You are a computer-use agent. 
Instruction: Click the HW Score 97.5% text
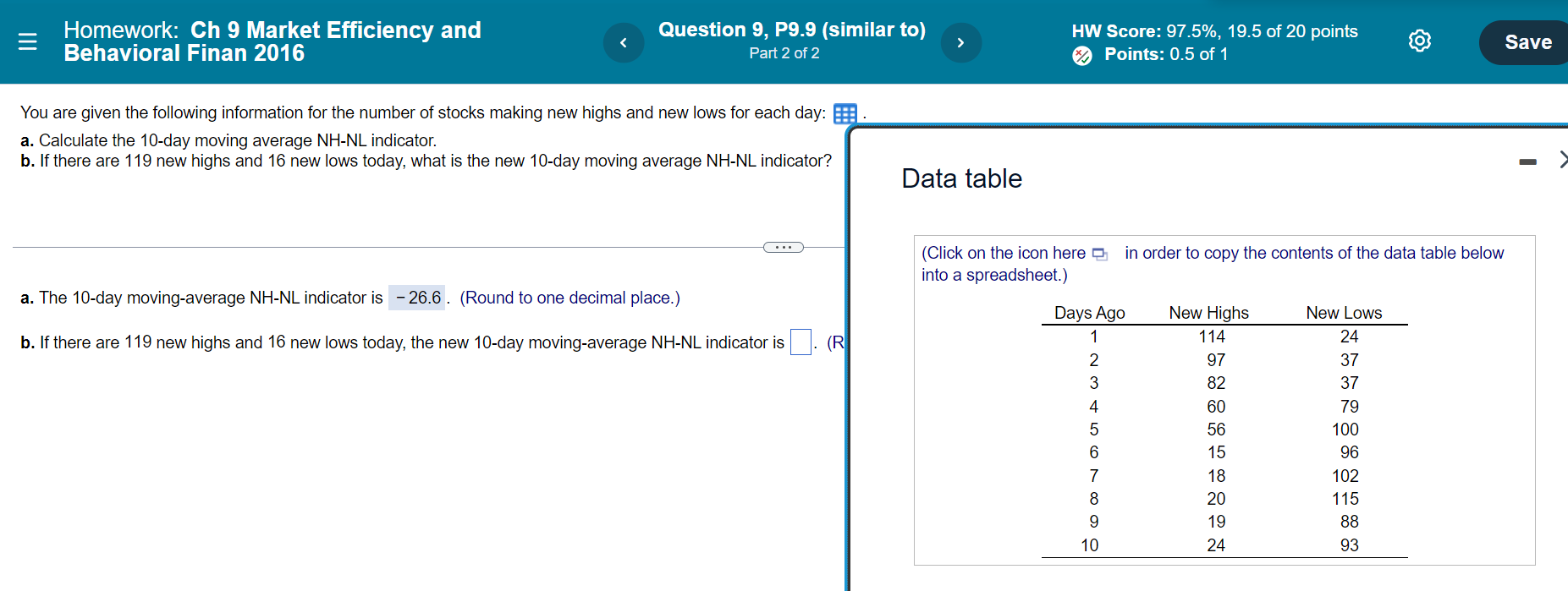[1214, 31]
